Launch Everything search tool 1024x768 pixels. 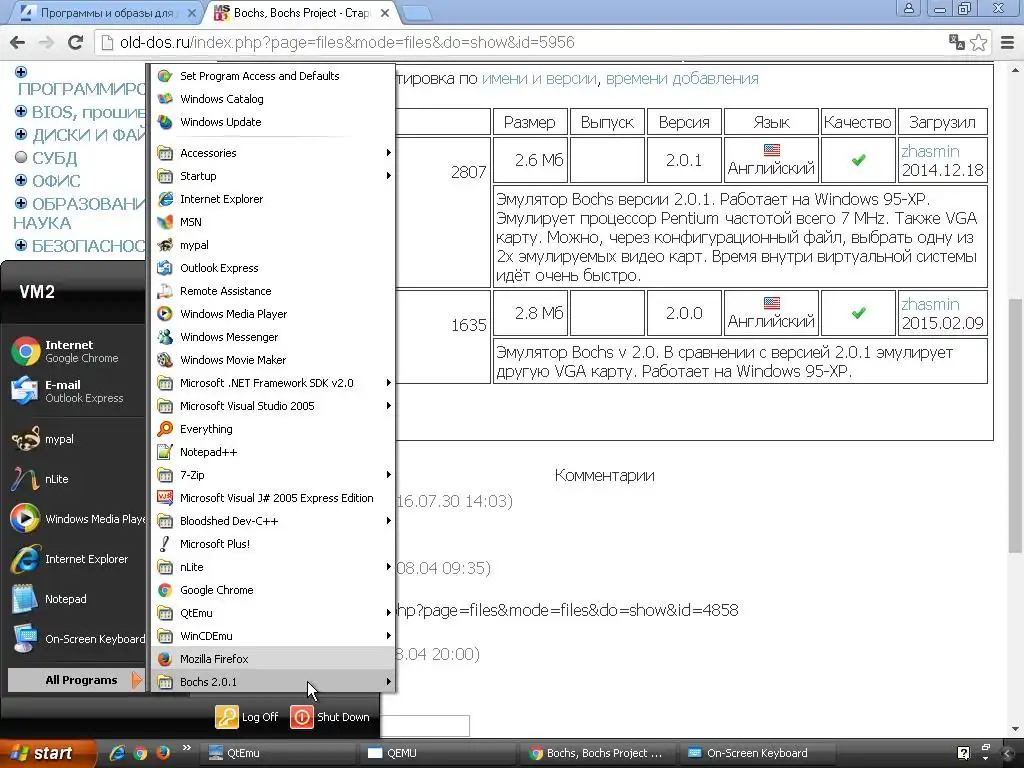point(273,429)
